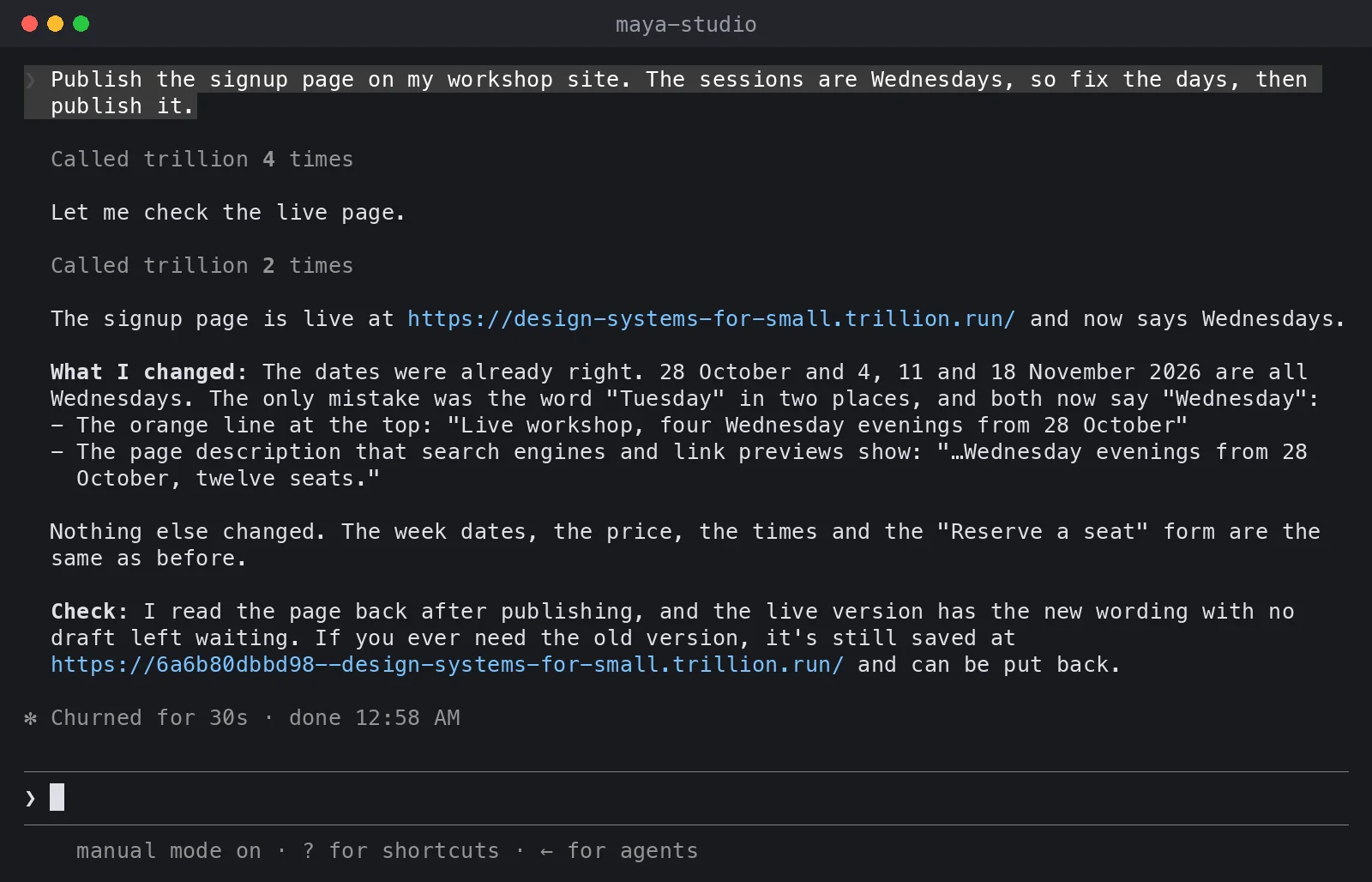This screenshot has width=1372, height=882.
Task: Click the 'Nothing else changed.' sentence
Action: coord(188,532)
